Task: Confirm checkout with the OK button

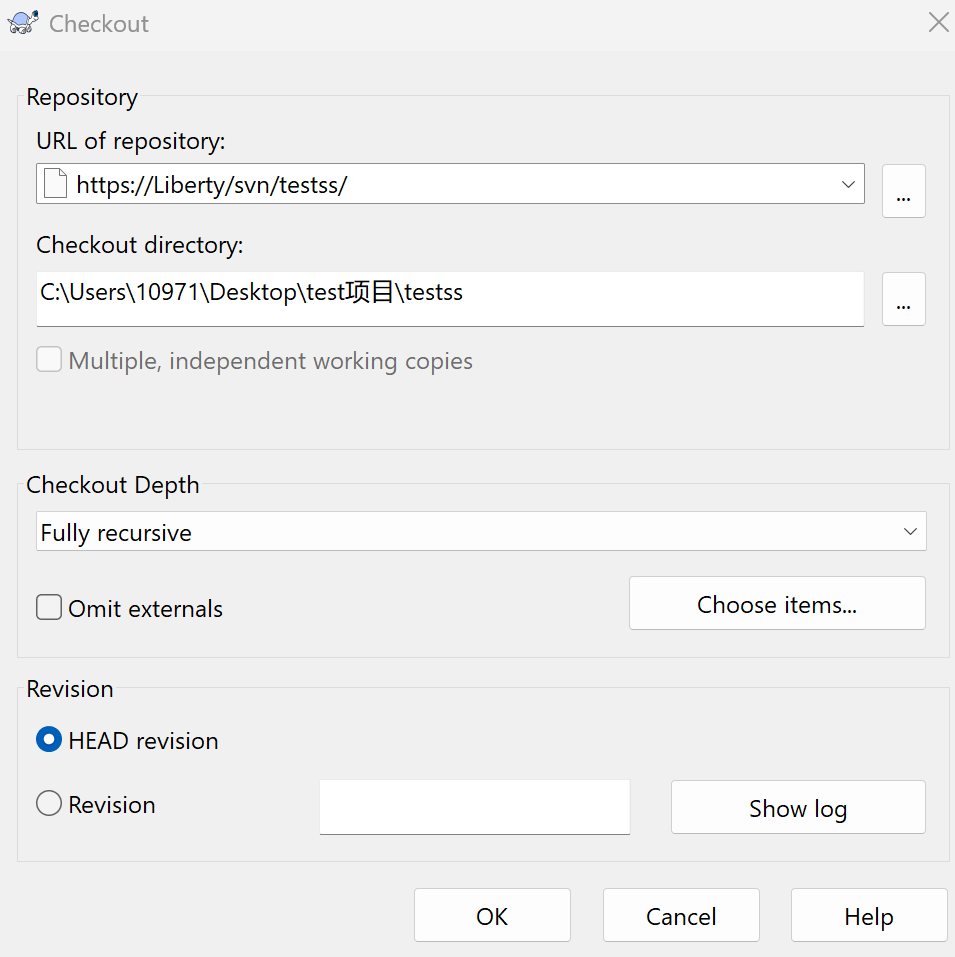Action: [492, 916]
